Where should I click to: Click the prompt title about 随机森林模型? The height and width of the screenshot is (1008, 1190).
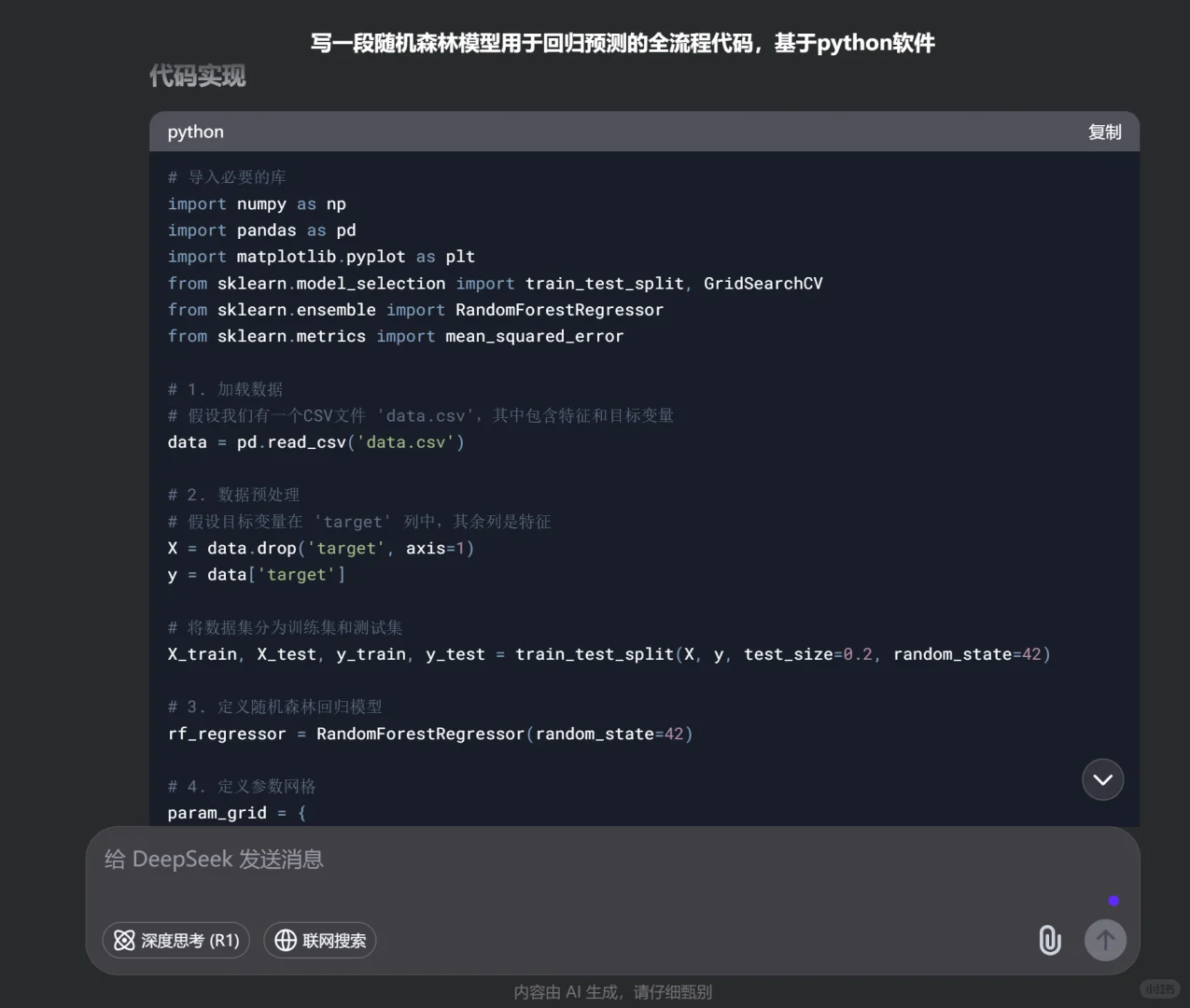point(623,43)
